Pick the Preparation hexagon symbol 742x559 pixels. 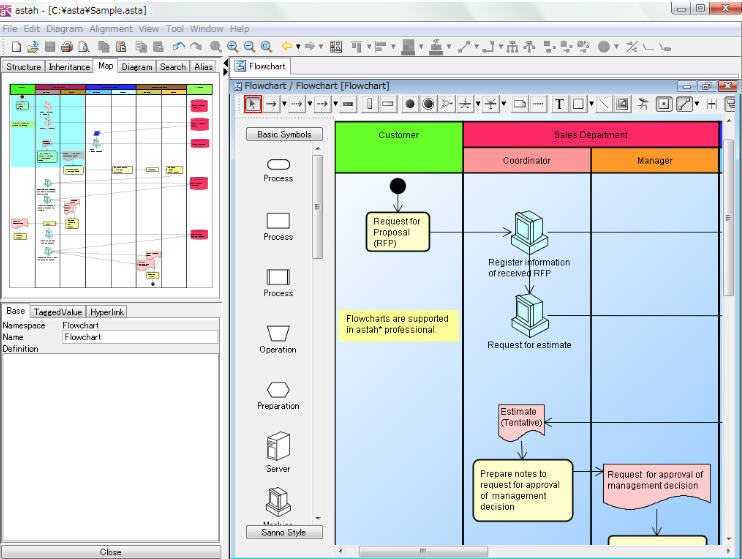(278, 389)
